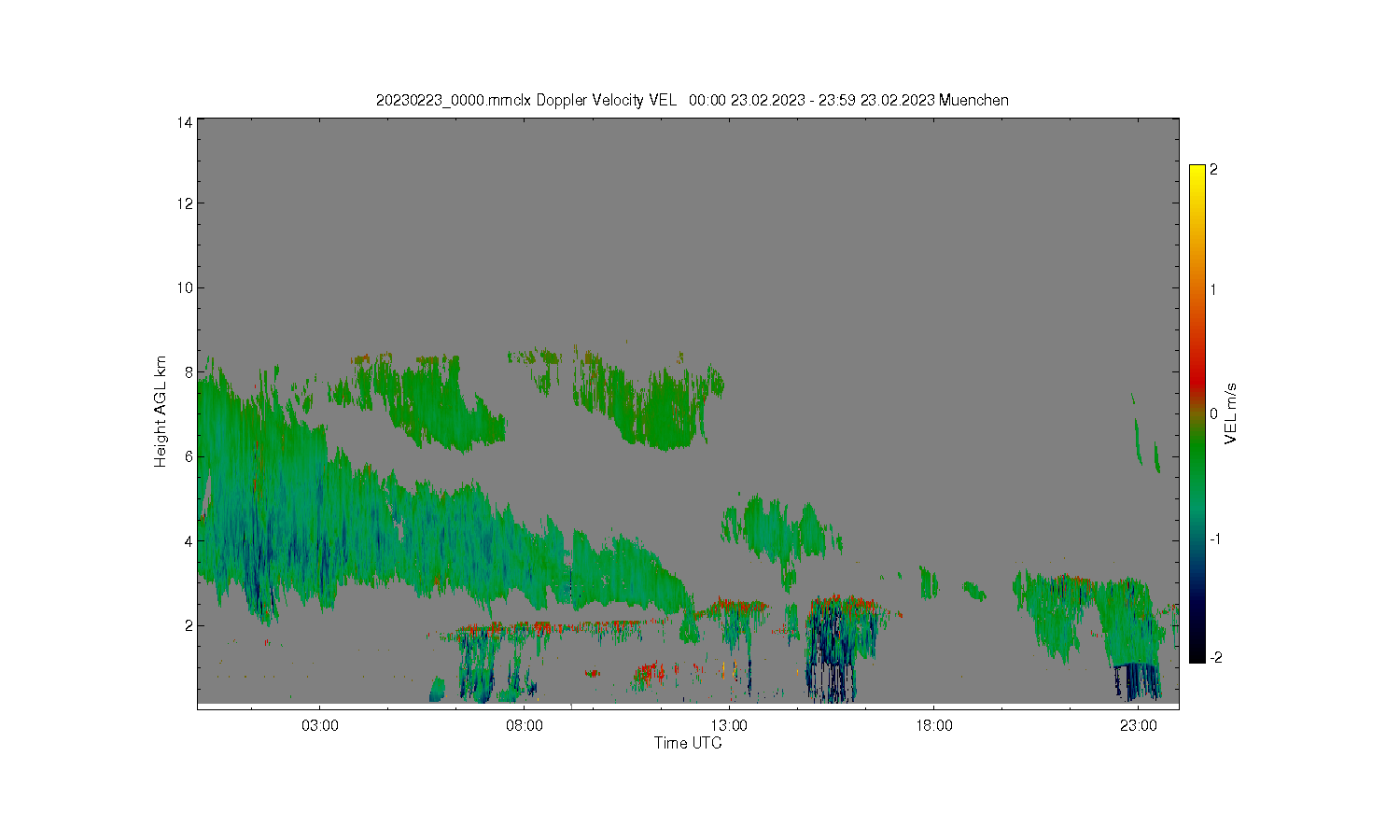
Task: Click the colorbar label 1
Action: click(1213, 289)
